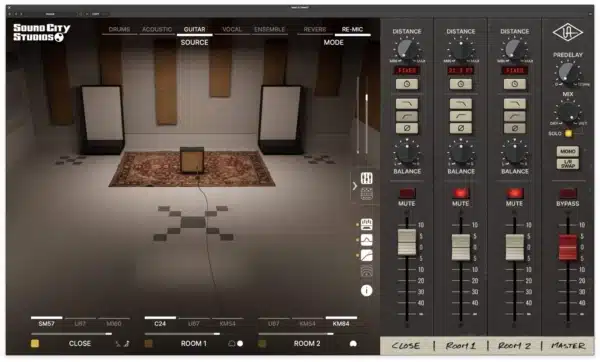
Task: Click the Sound City Studios logo
Action: pos(41,33)
